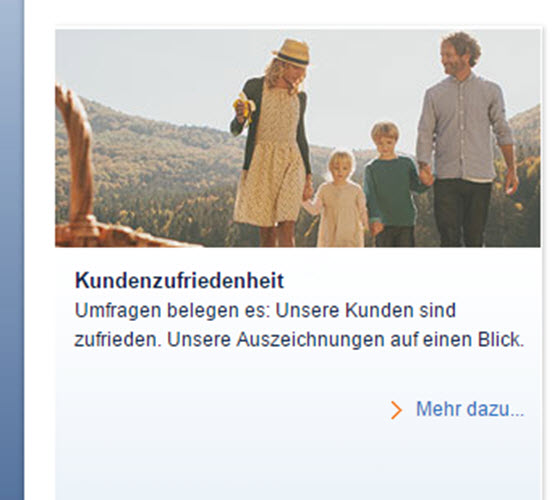Click the orange chevron arrow icon

click(x=396, y=410)
